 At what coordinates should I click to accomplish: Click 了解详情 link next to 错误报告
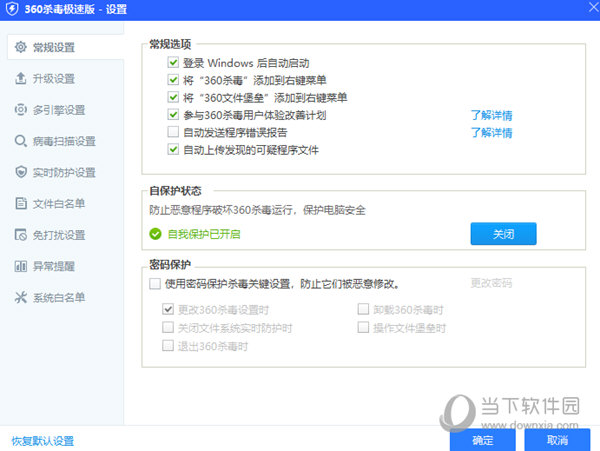(x=492, y=132)
